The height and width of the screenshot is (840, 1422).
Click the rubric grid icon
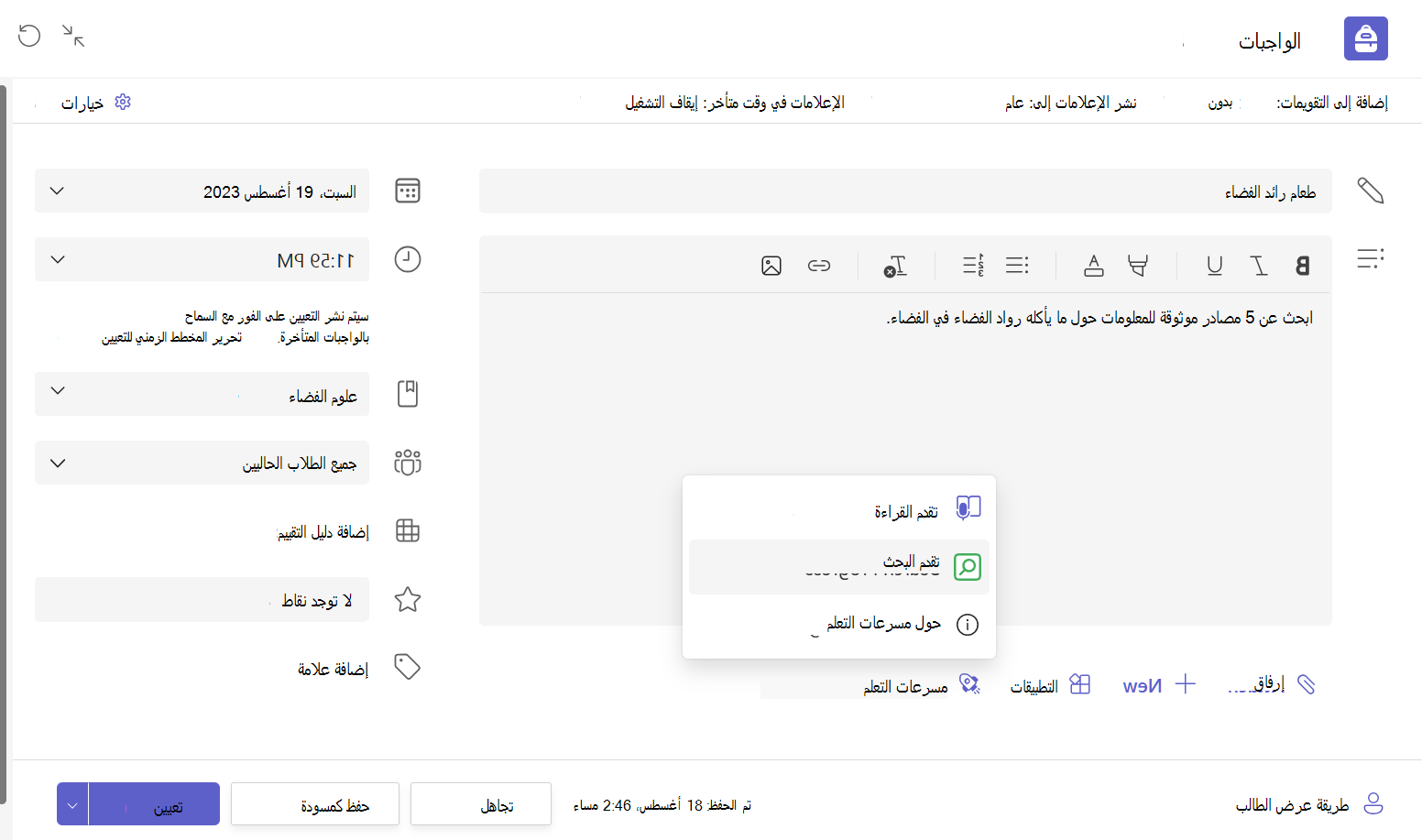408,530
